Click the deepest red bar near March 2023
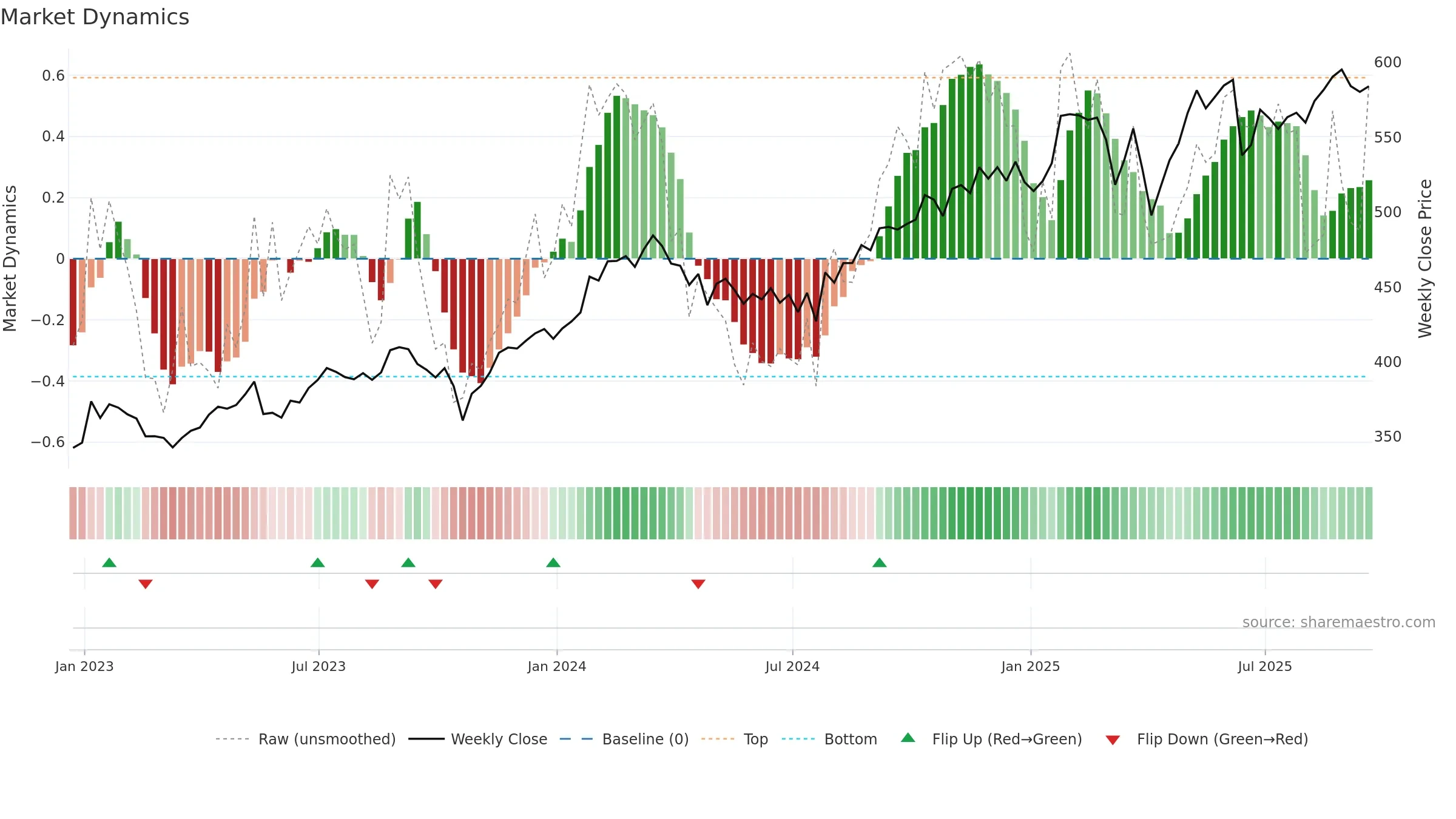This screenshot has width=1456, height=819. click(173, 322)
